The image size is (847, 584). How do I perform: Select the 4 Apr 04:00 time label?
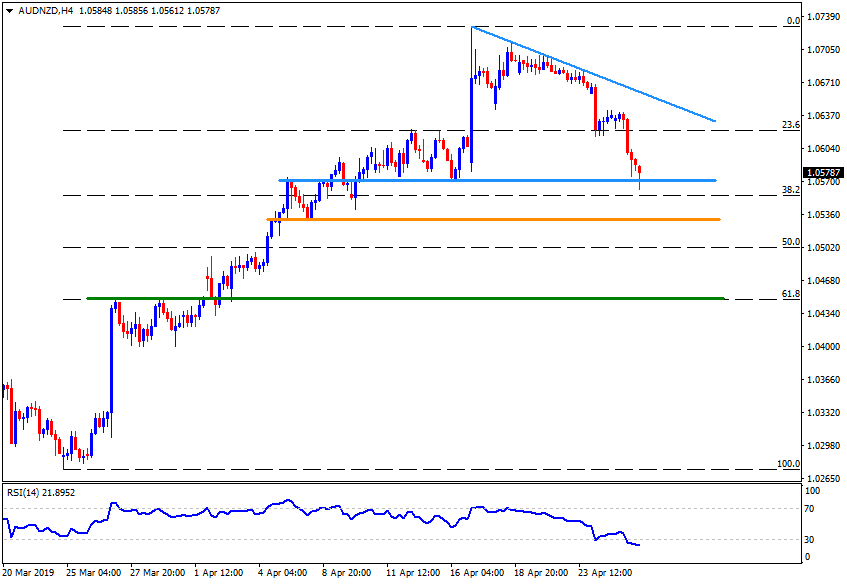click(283, 573)
